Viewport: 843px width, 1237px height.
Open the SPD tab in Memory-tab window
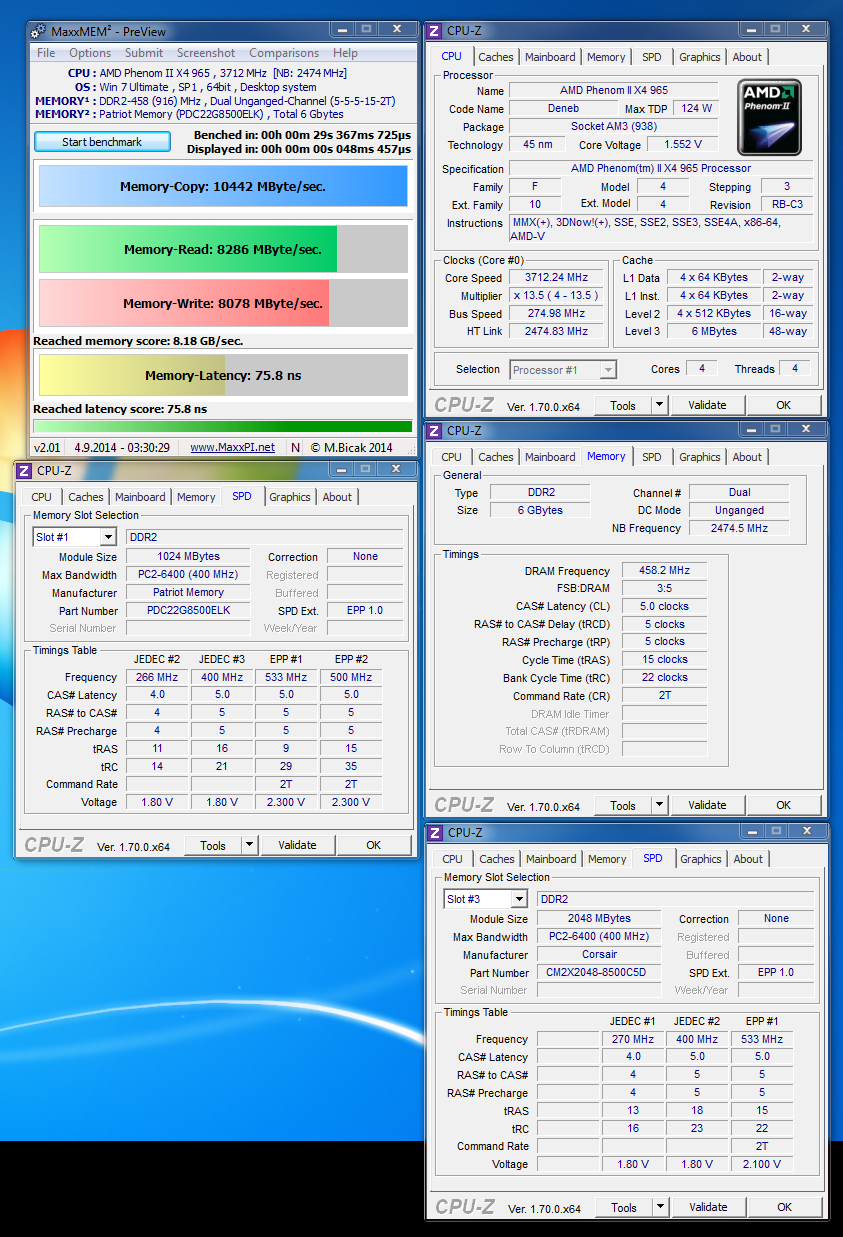(x=652, y=457)
